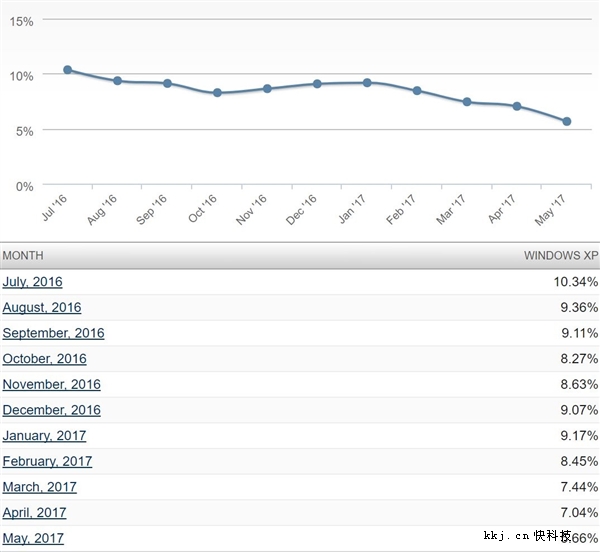Click the Mar '17 data point on chart
This screenshot has height=552, width=600.
pos(467,102)
